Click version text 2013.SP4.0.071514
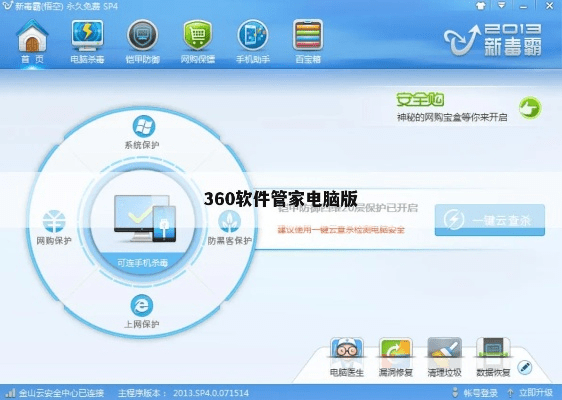562x400 pixels. (211, 393)
